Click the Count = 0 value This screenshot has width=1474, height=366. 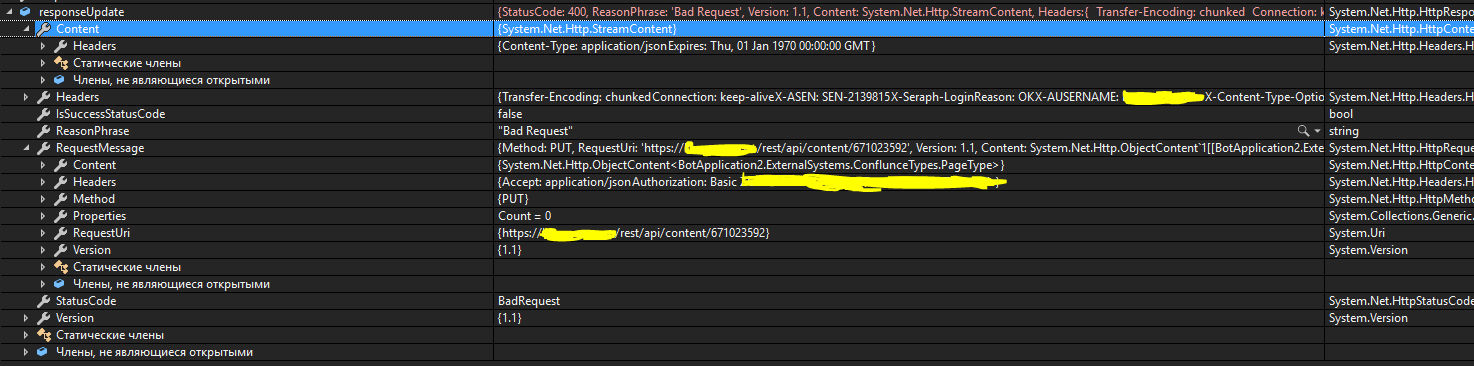point(525,216)
